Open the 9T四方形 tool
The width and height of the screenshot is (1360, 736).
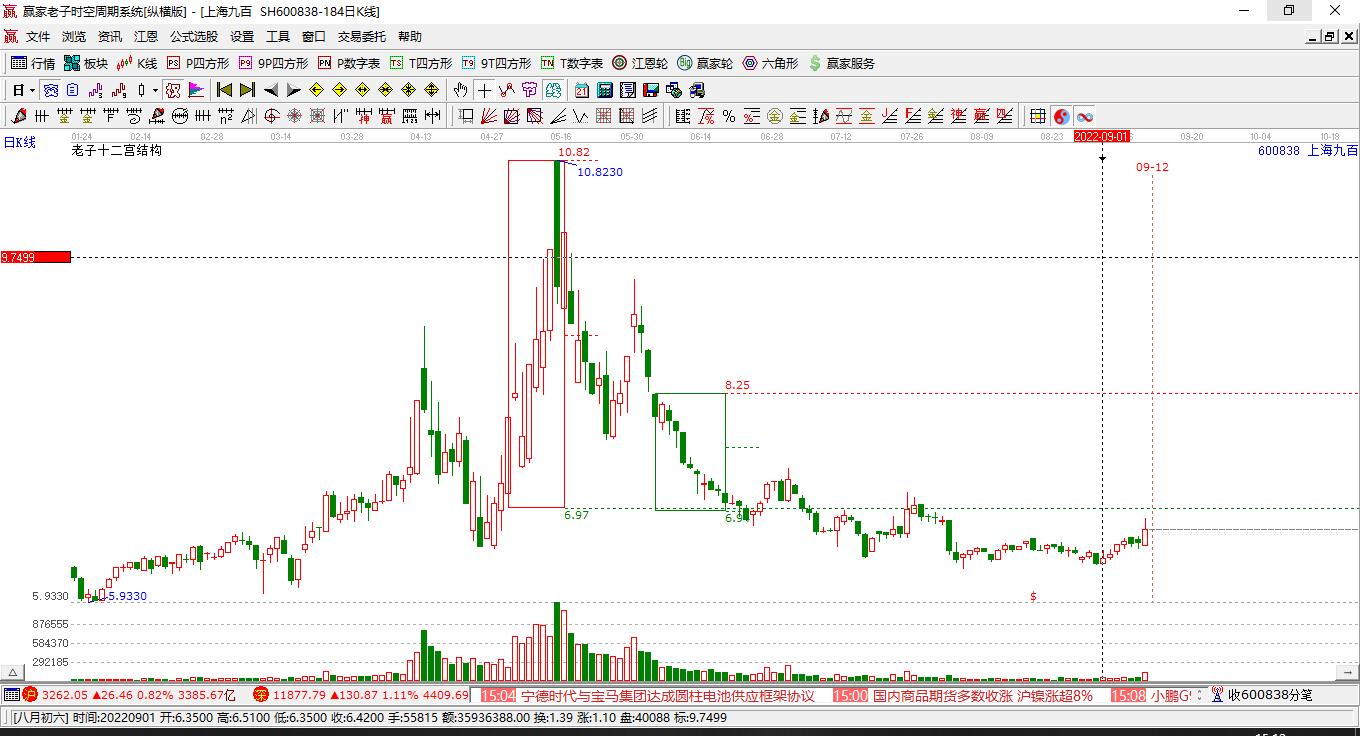(x=497, y=63)
